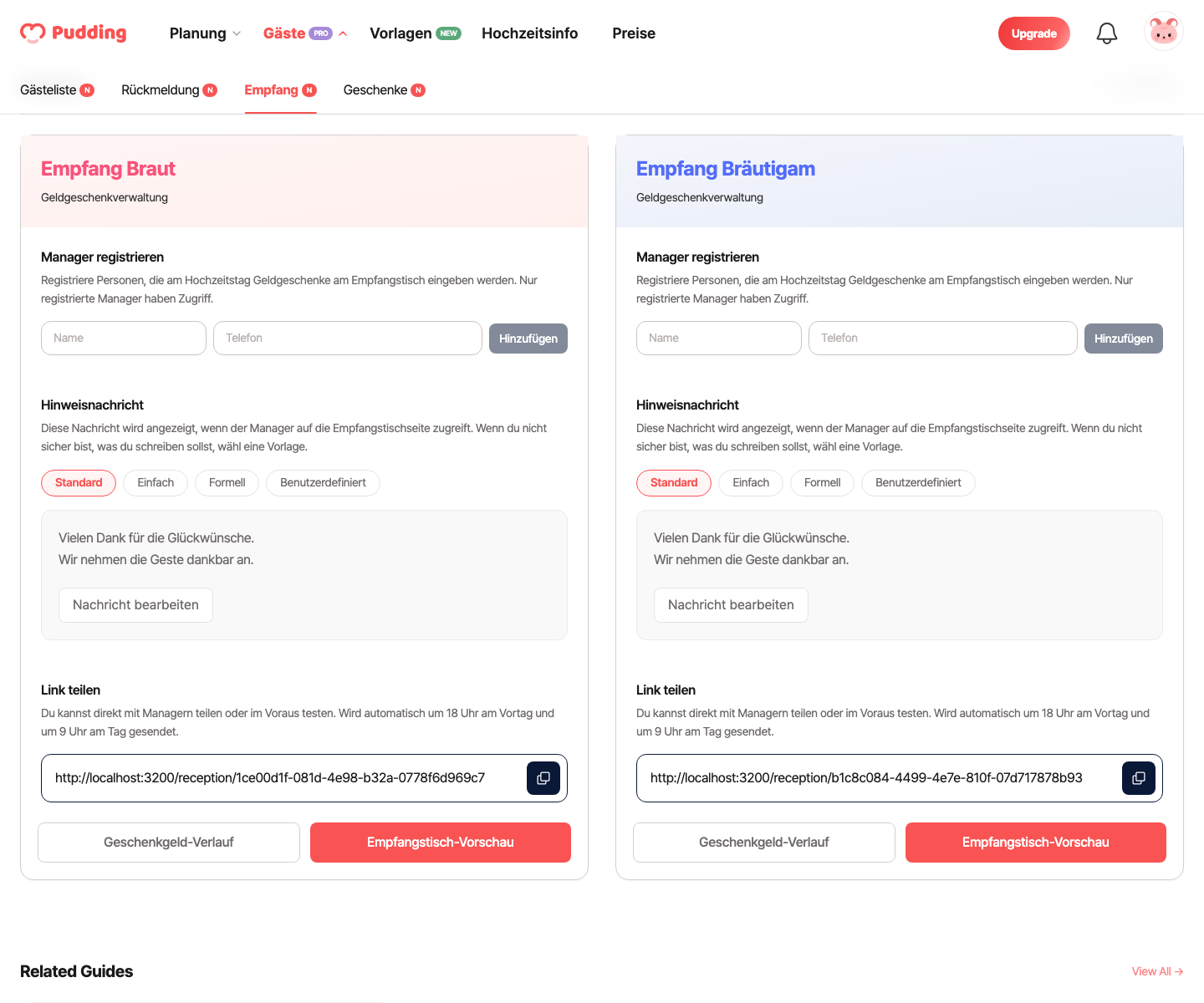Go to Hochzeitsinfo

[x=529, y=33]
